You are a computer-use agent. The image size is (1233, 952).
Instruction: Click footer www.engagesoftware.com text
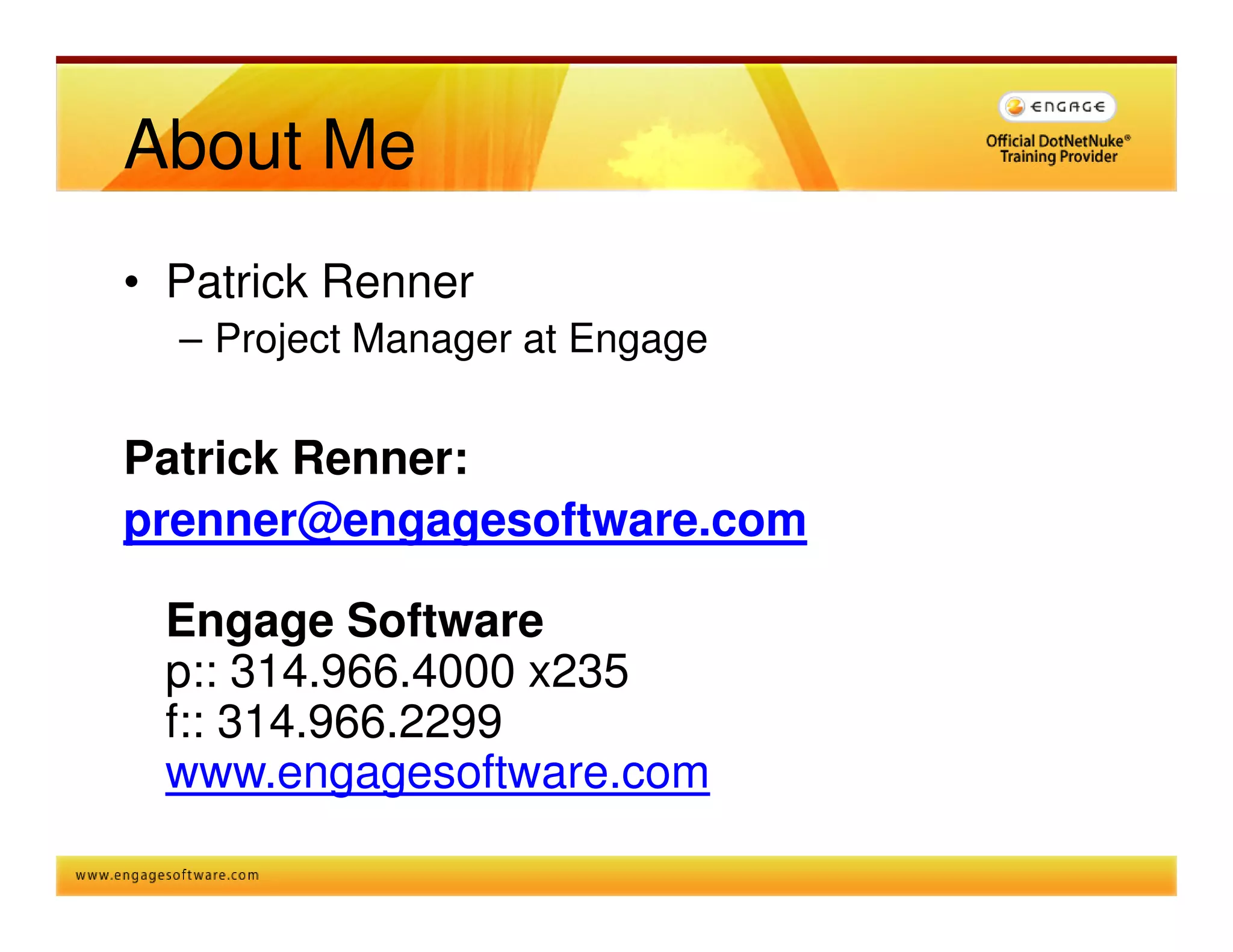click(x=167, y=876)
